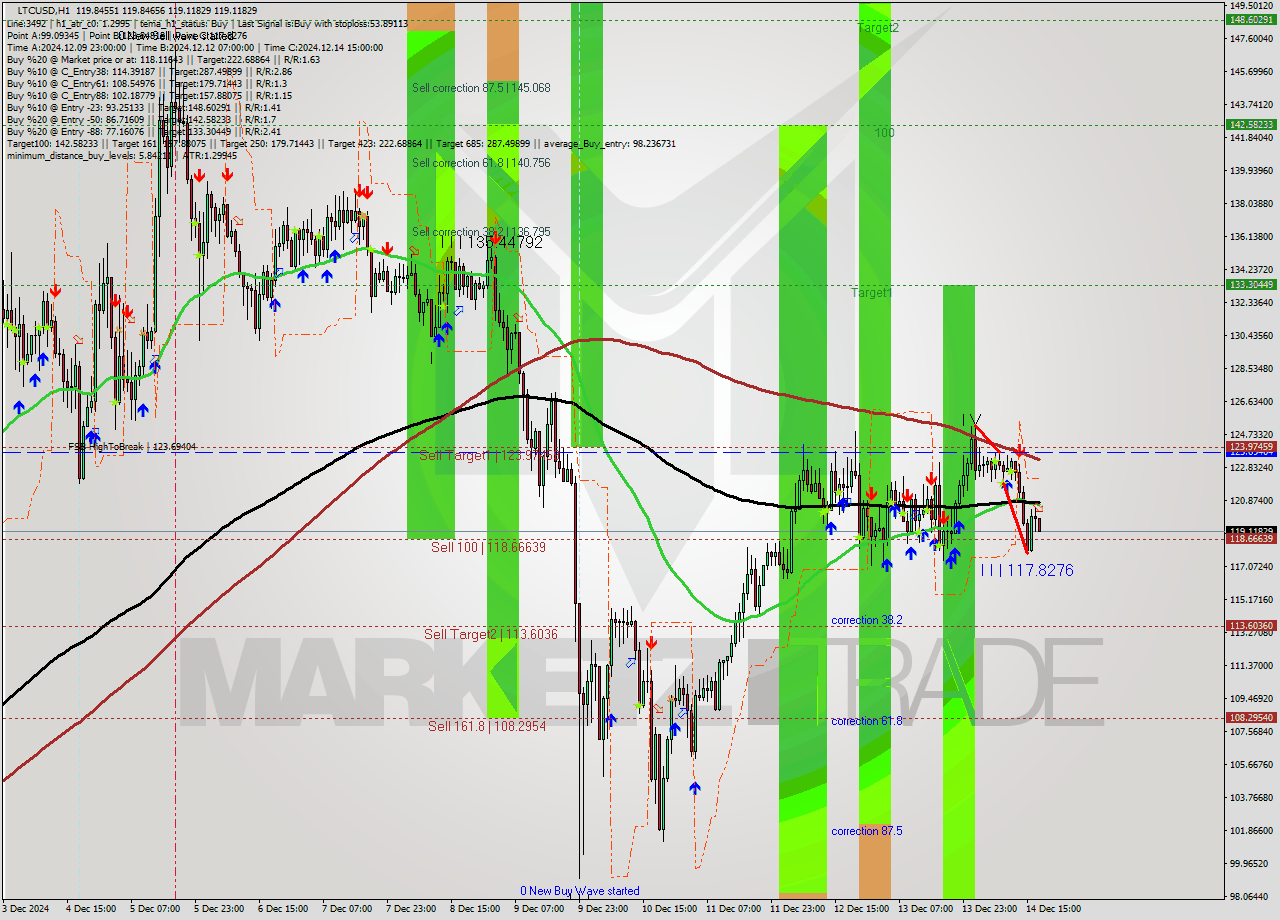
Task: Click the 'Target1' label on green band
Action: pos(871,293)
